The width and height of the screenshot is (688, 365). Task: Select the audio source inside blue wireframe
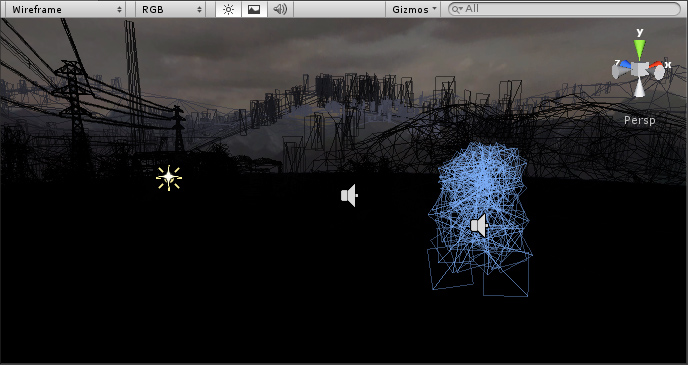479,225
